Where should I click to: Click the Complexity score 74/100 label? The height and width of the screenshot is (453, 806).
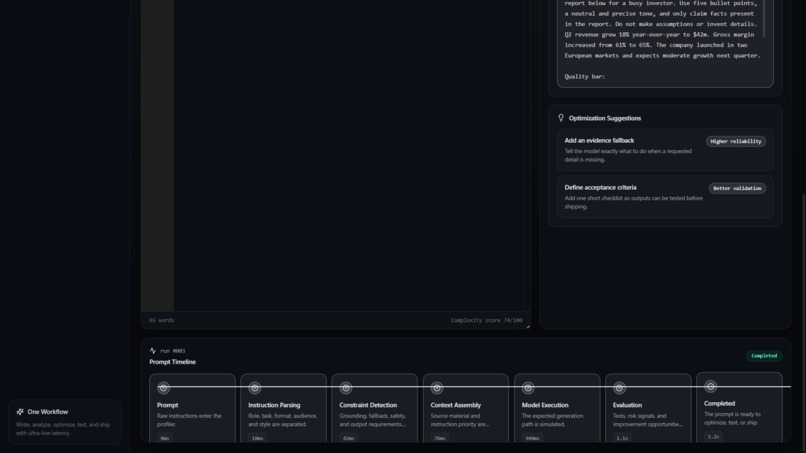(x=486, y=320)
